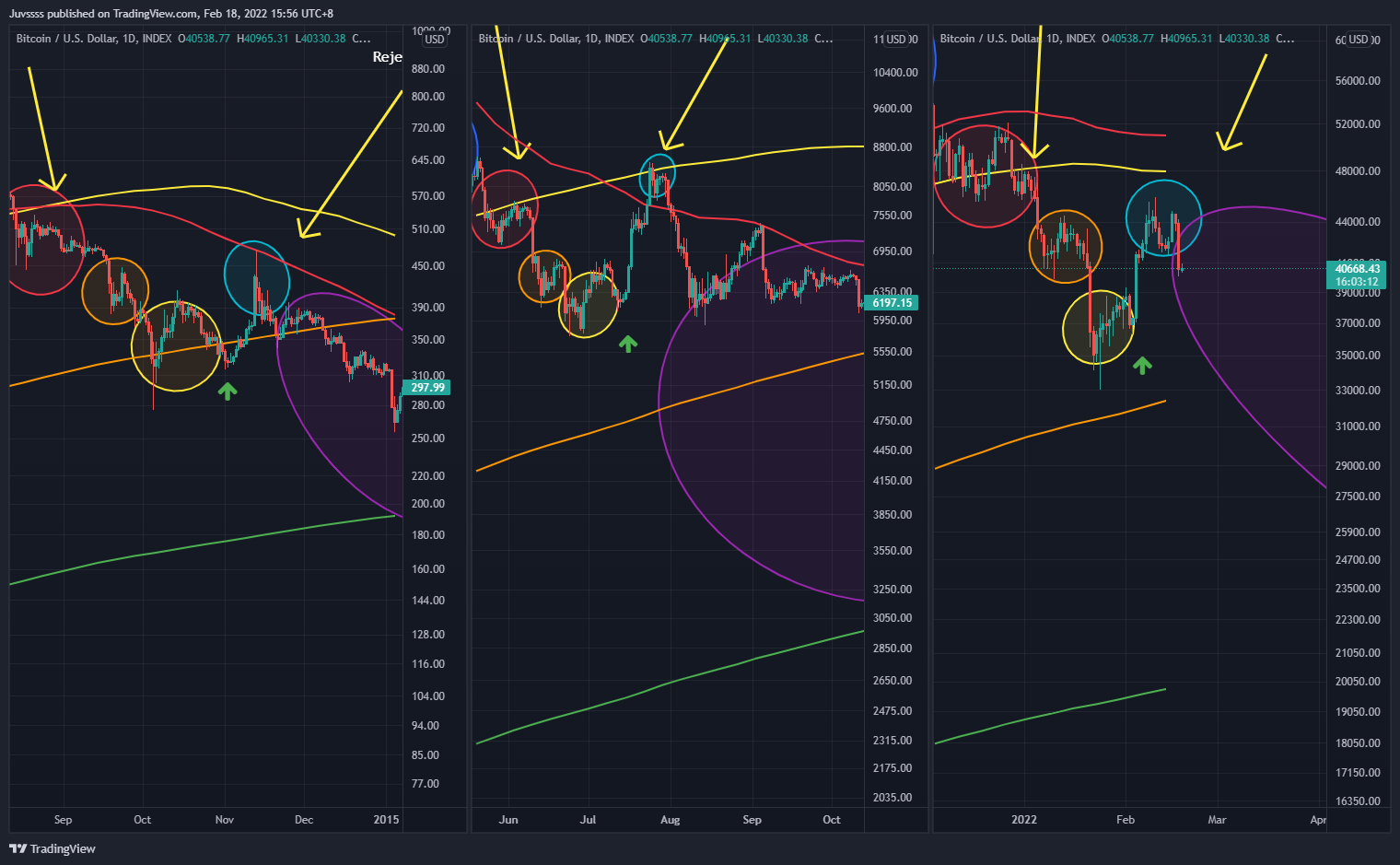Open the USD currency selector in middle chart

(x=897, y=39)
